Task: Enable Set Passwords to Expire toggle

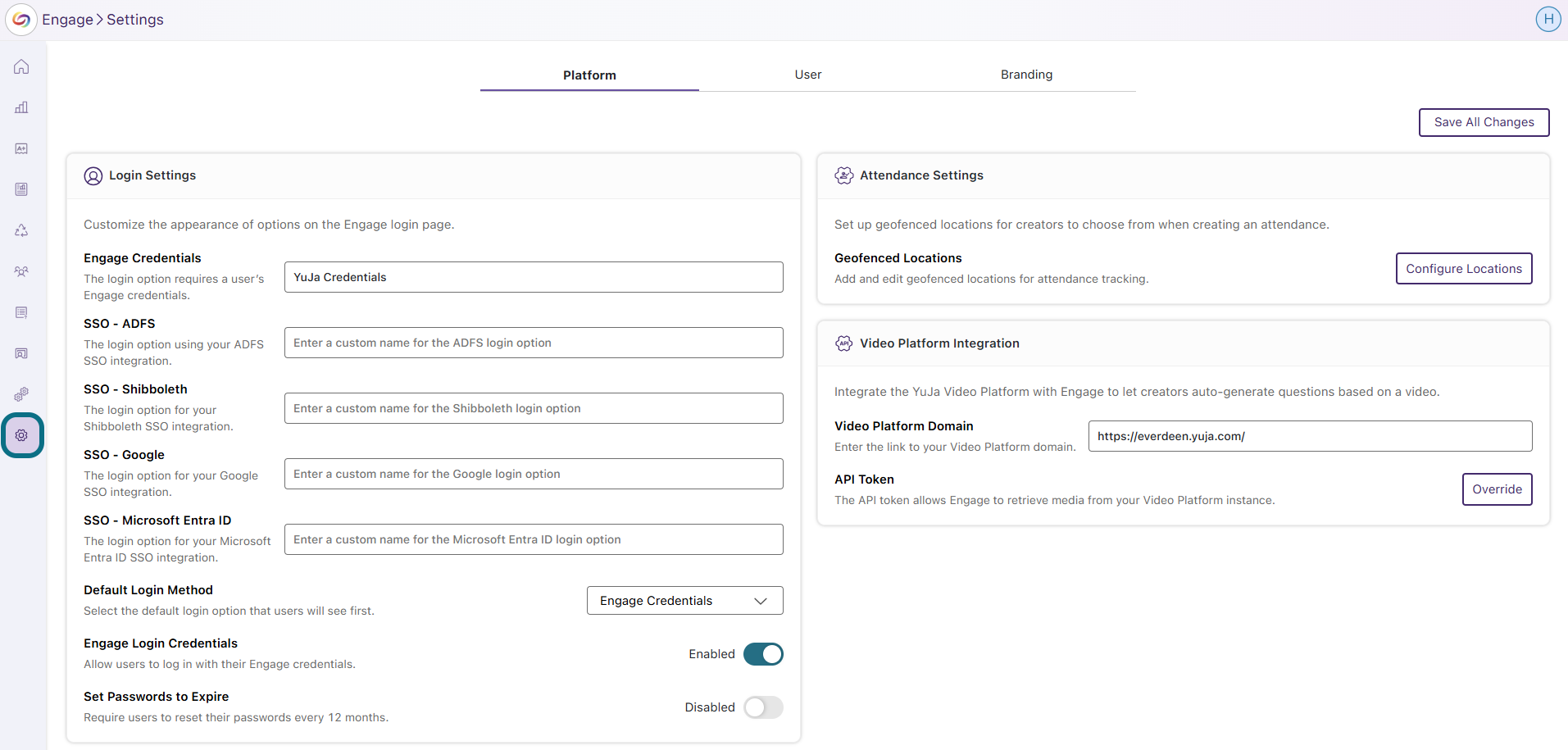Action: click(763, 707)
